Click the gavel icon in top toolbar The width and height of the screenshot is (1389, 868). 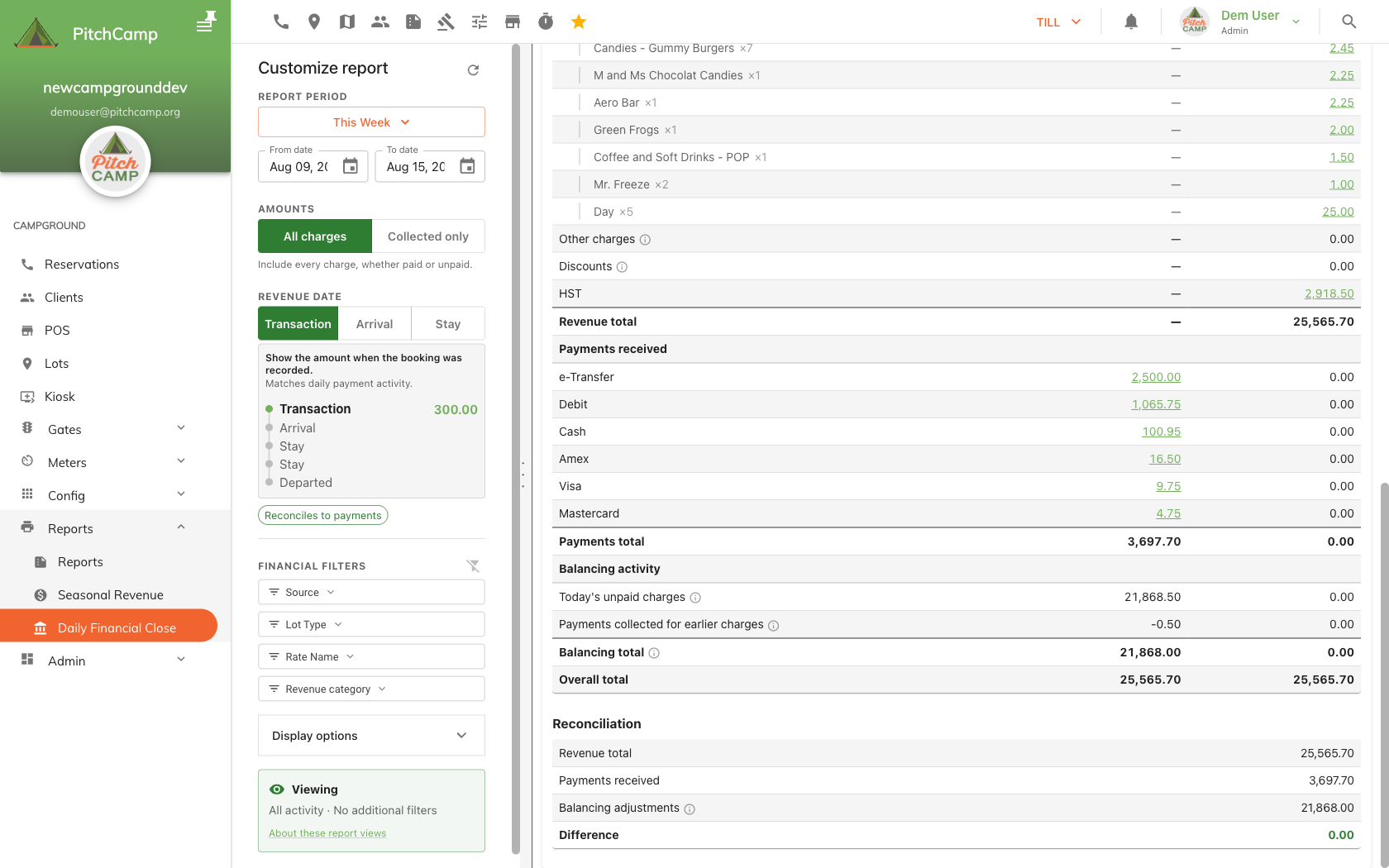coord(446,21)
